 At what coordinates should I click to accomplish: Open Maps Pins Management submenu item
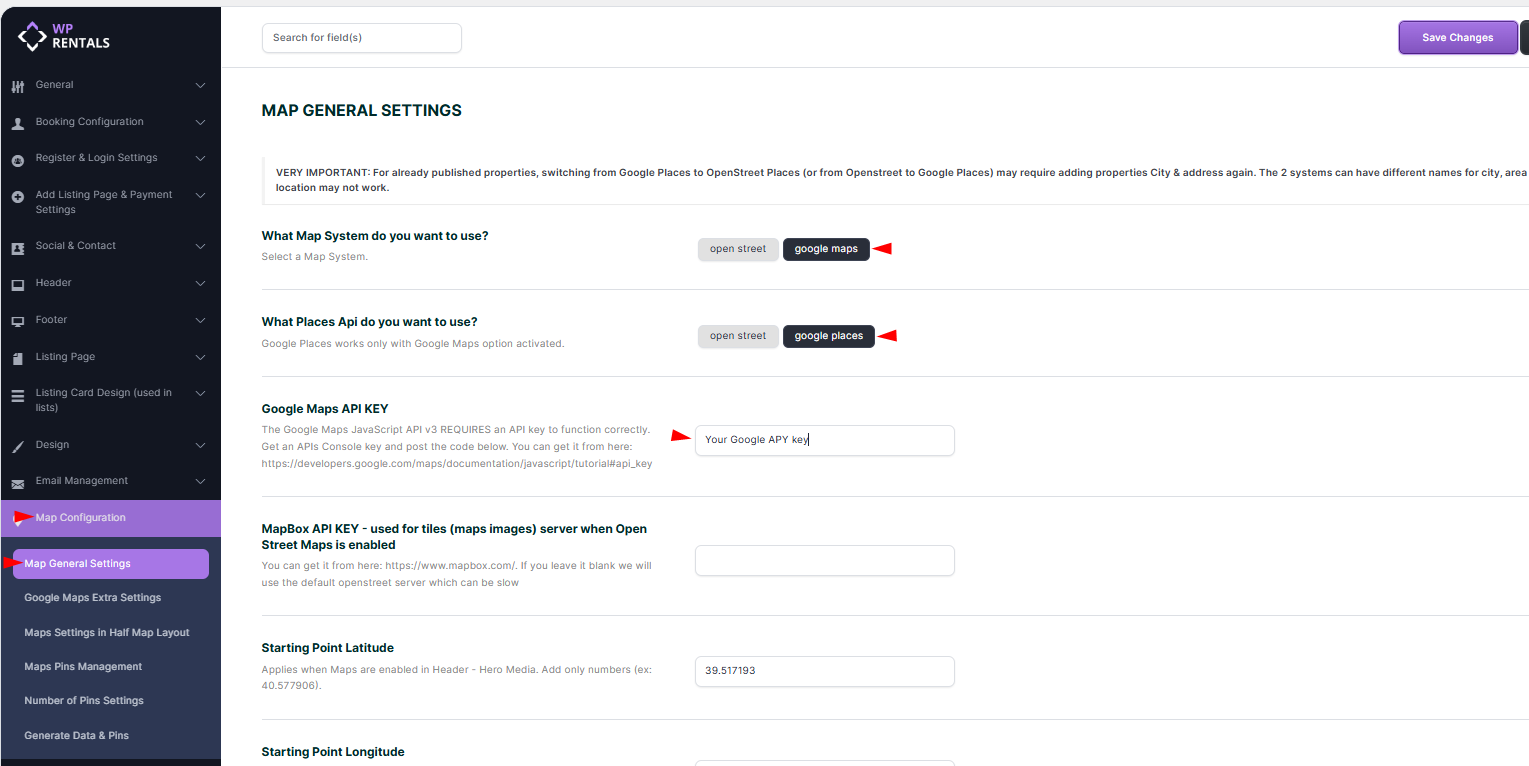click(83, 667)
